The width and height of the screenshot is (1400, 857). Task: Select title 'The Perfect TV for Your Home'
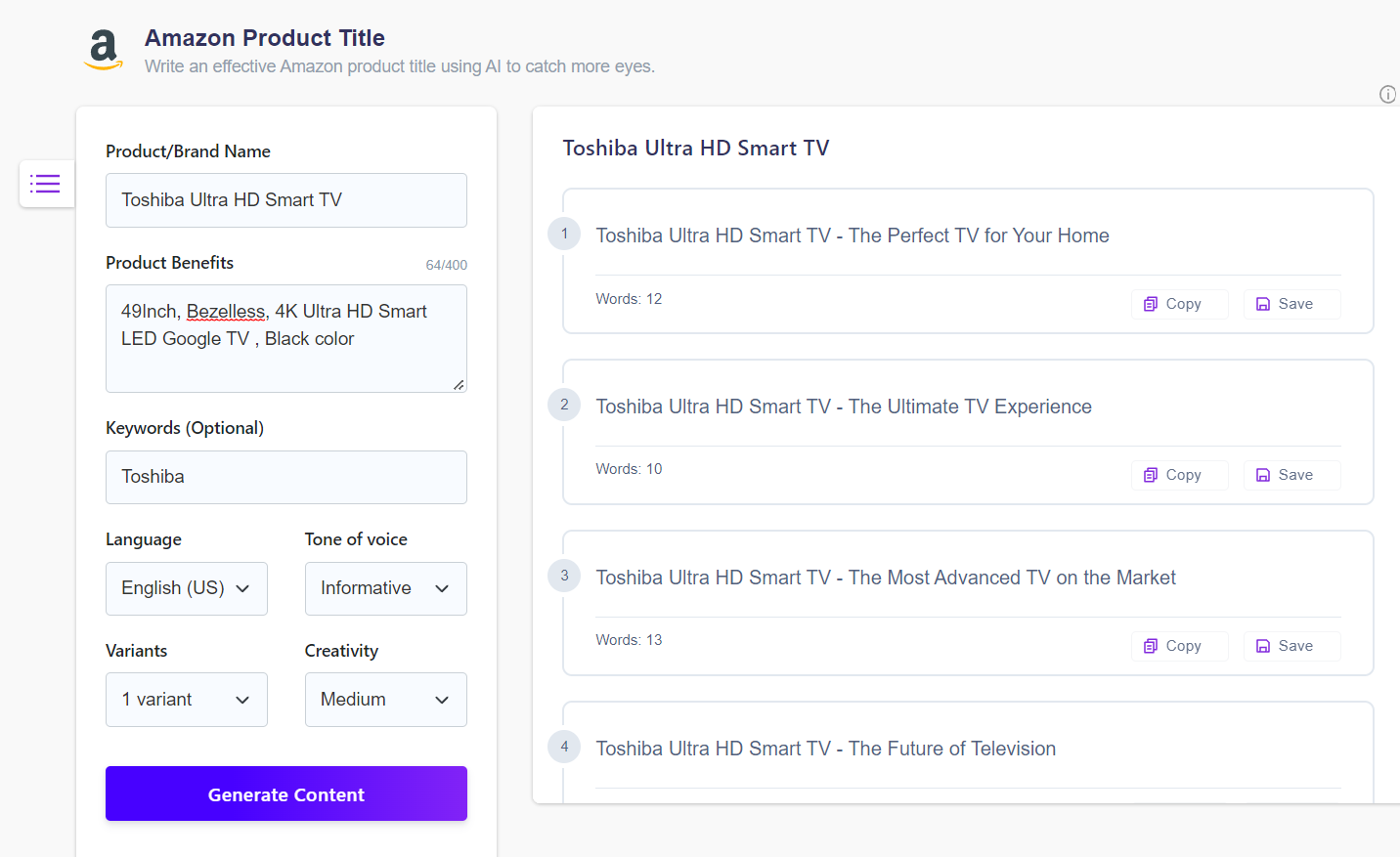(x=853, y=235)
